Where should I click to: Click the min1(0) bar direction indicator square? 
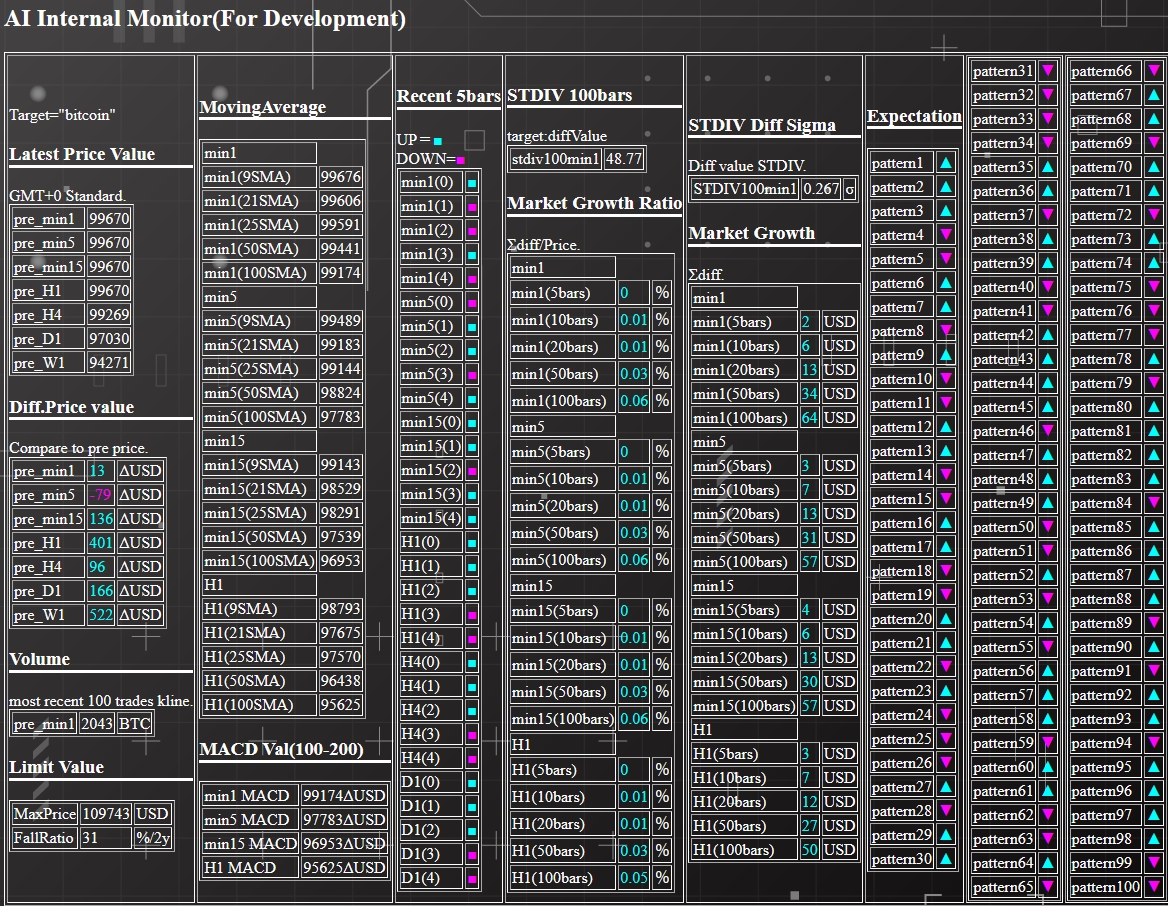pos(472,183)
